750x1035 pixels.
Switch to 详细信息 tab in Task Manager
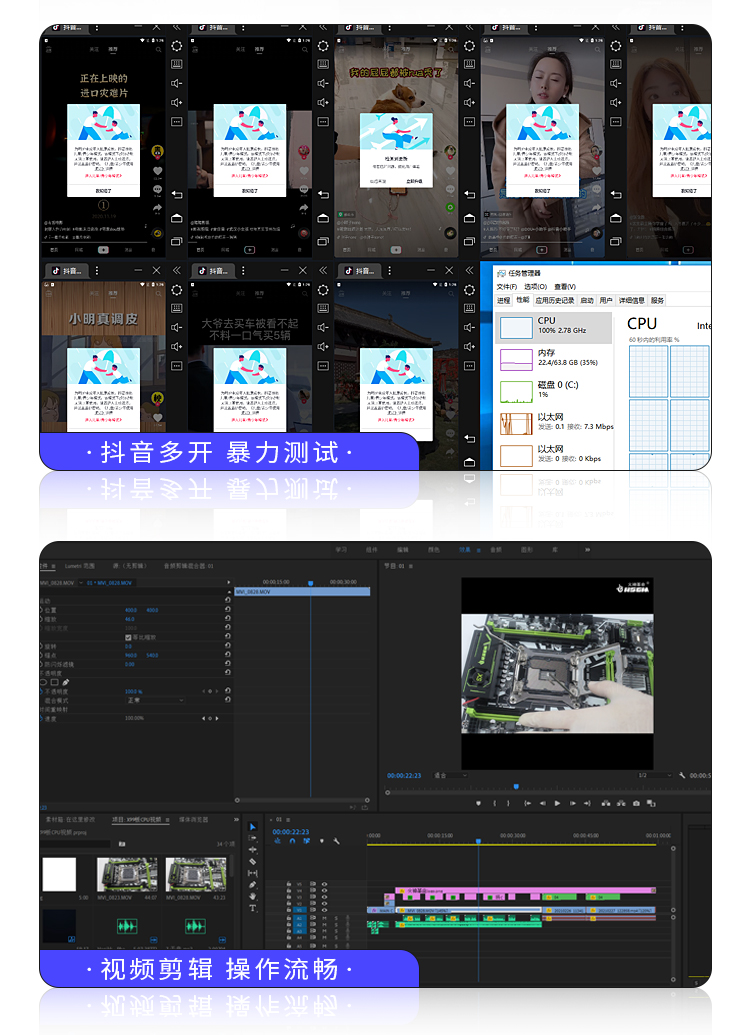632,300
